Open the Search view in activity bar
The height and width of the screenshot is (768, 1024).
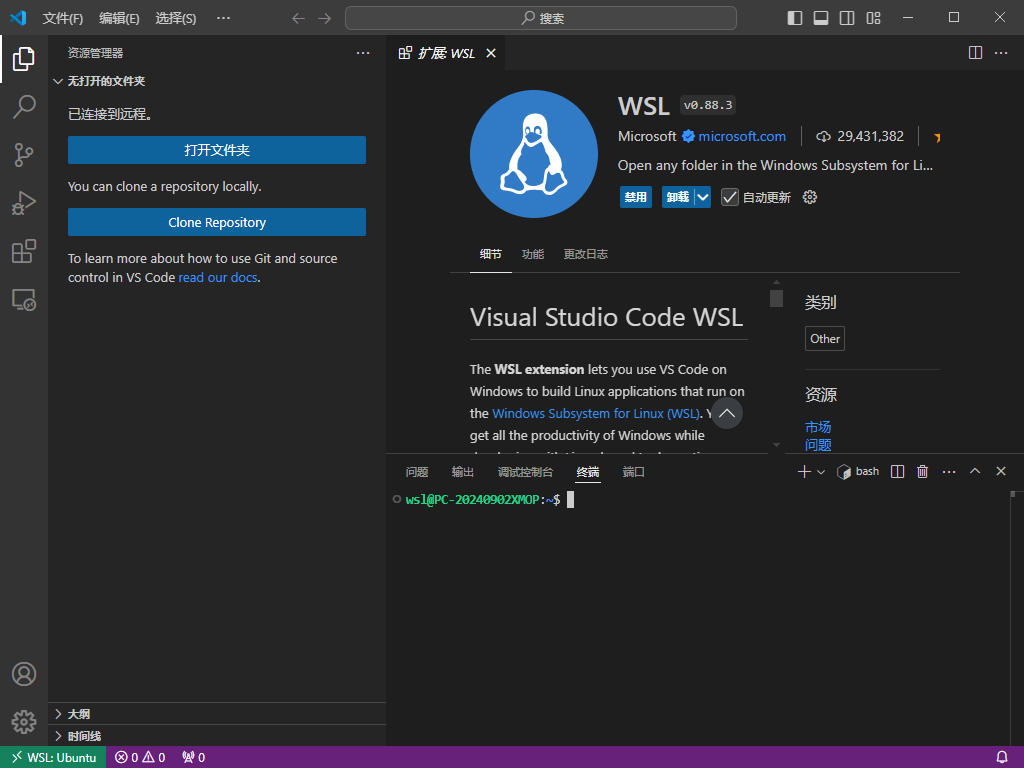[x=24, y=106]
